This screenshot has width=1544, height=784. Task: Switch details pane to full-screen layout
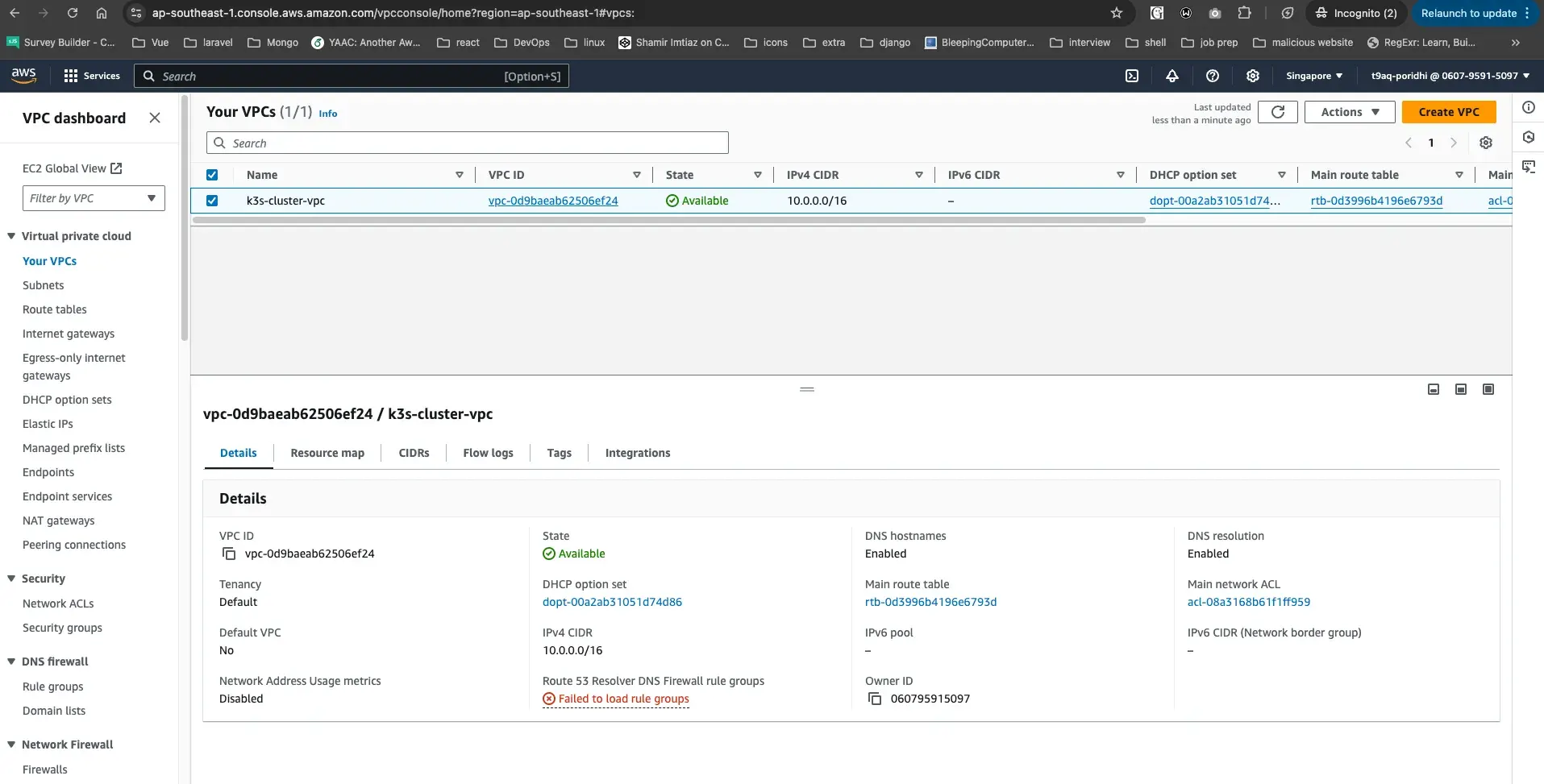pyautogui.click(x=1488, y=389)
